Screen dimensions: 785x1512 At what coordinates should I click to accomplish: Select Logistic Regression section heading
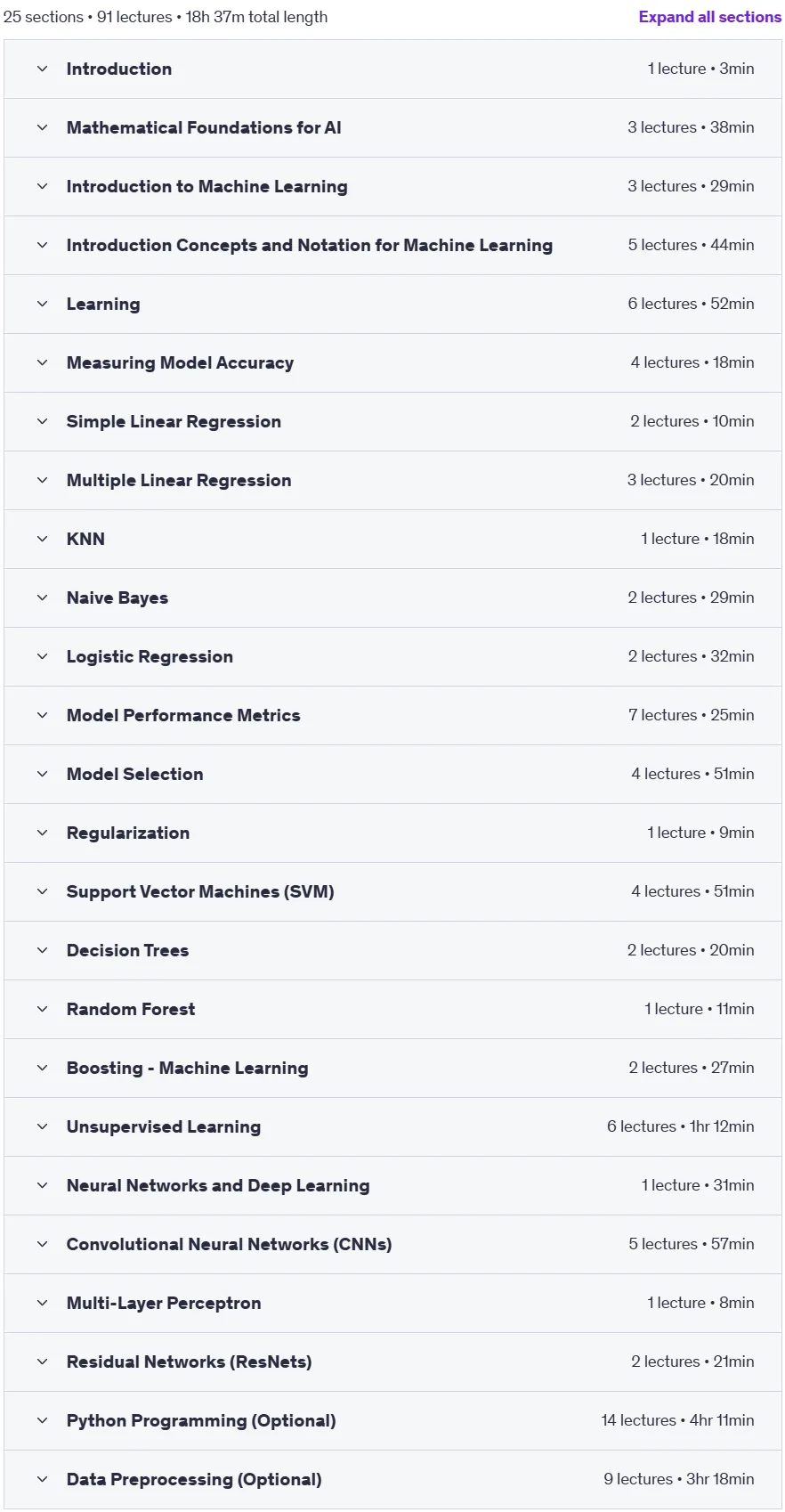(150, 656)
